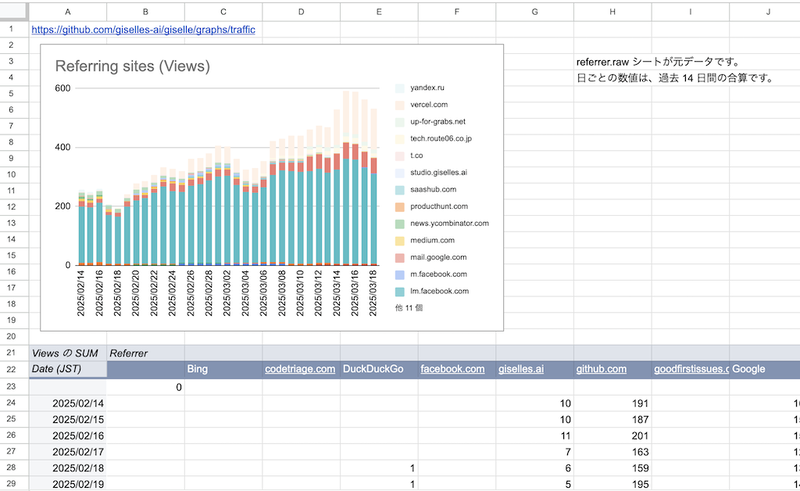Screen dimensions: 800x491
Task: Click the Views の SUM pivot cell
Action: coord(68,353)
